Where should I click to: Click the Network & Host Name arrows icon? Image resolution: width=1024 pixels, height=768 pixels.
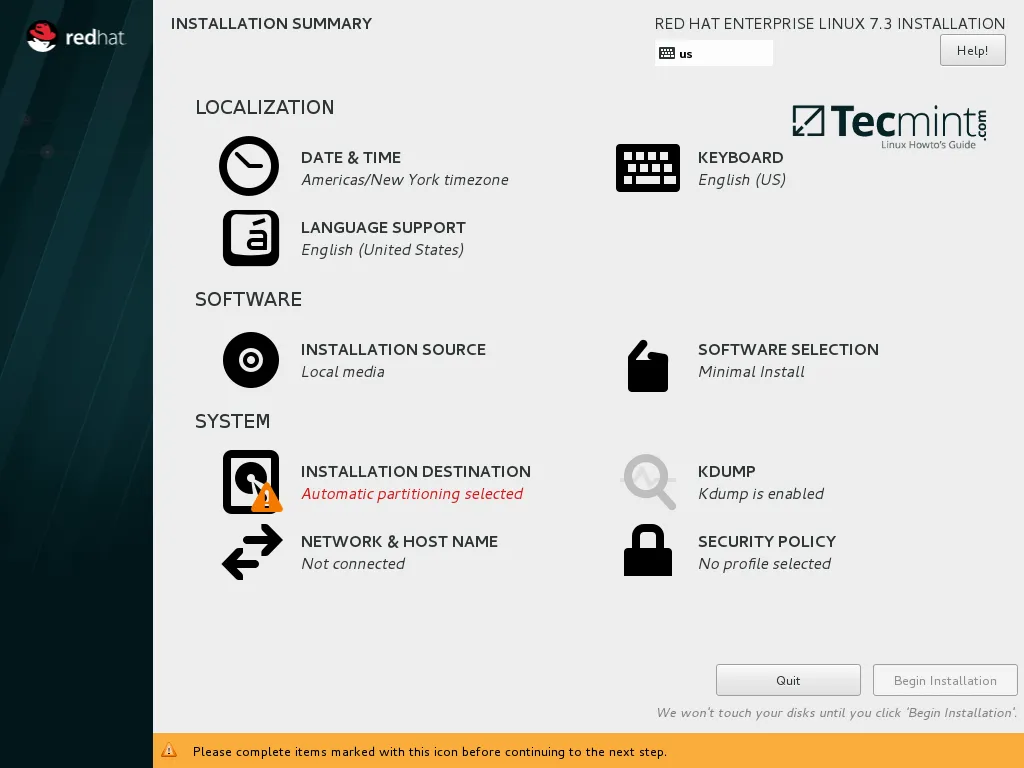click(250, 551)
